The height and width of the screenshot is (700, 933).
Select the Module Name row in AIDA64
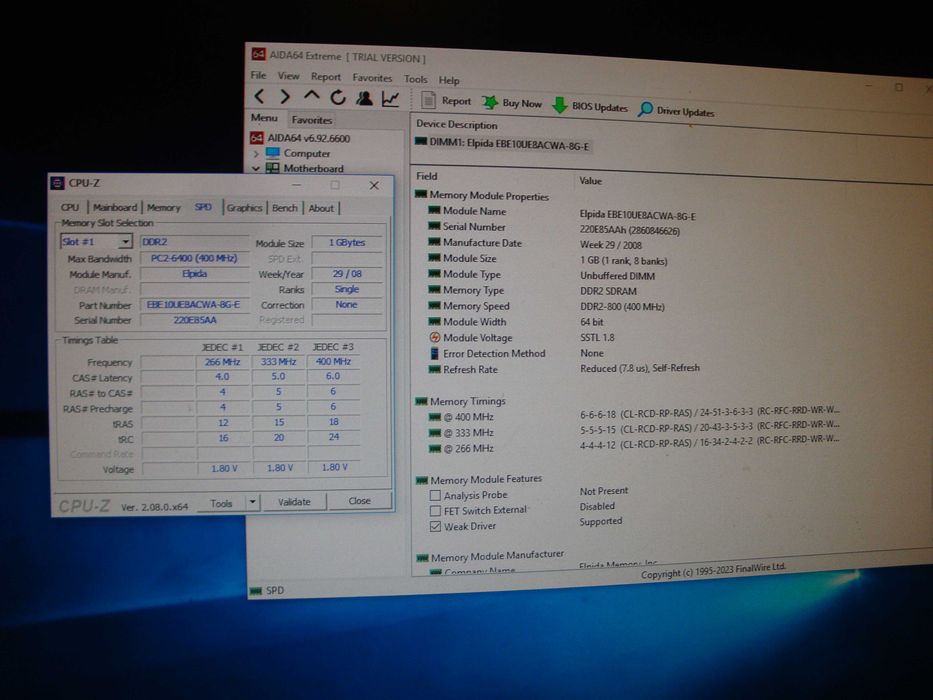coord(562,213)
